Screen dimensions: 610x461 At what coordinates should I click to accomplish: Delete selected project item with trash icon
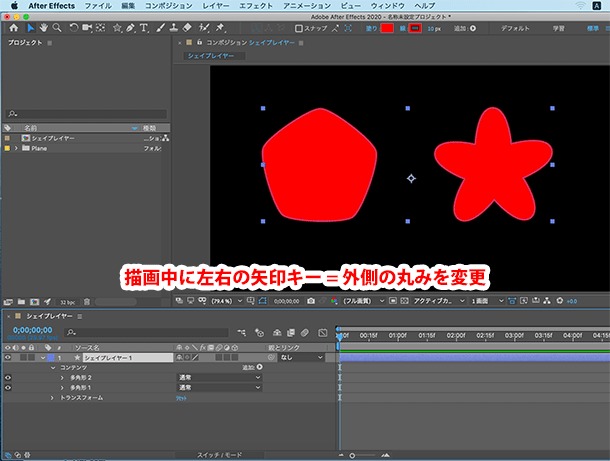(87, 302)
